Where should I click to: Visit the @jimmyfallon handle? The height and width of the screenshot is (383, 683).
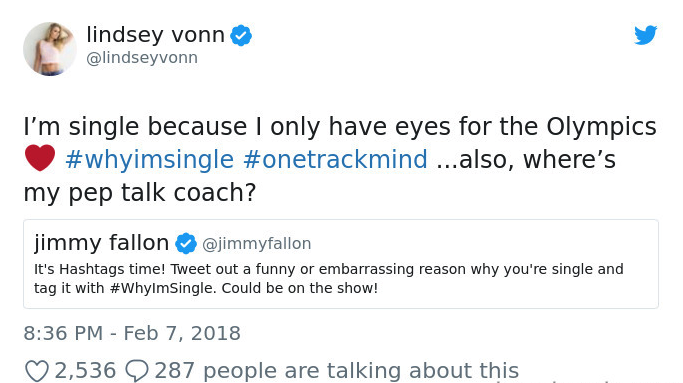click(257, 244)
